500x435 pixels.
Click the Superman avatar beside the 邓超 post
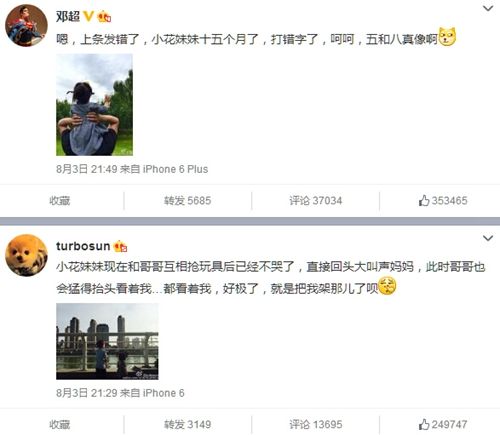pos(26,25)
